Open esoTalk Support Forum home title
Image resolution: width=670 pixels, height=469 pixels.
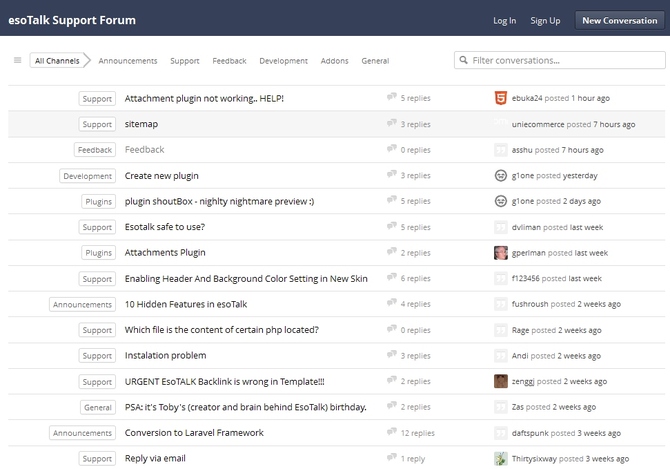[x=72, y=20]
